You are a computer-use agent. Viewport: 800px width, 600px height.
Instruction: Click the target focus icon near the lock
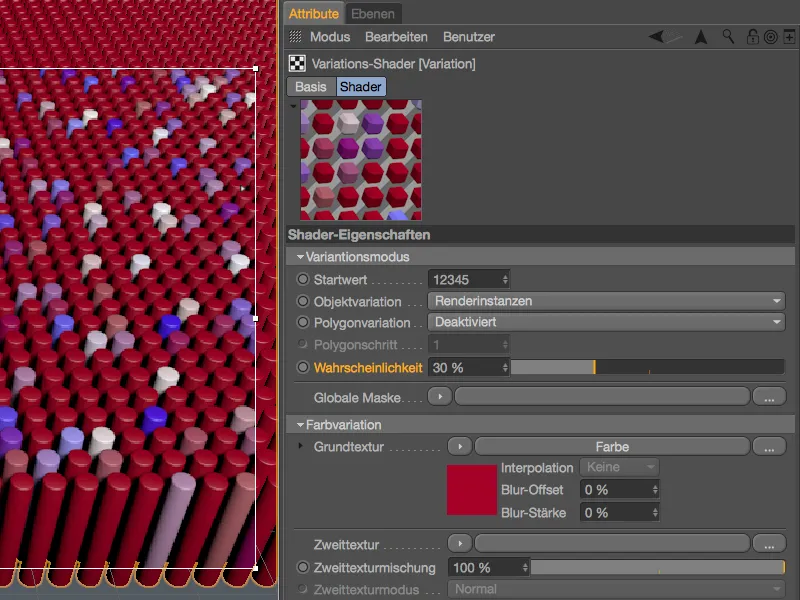[770, 37]
